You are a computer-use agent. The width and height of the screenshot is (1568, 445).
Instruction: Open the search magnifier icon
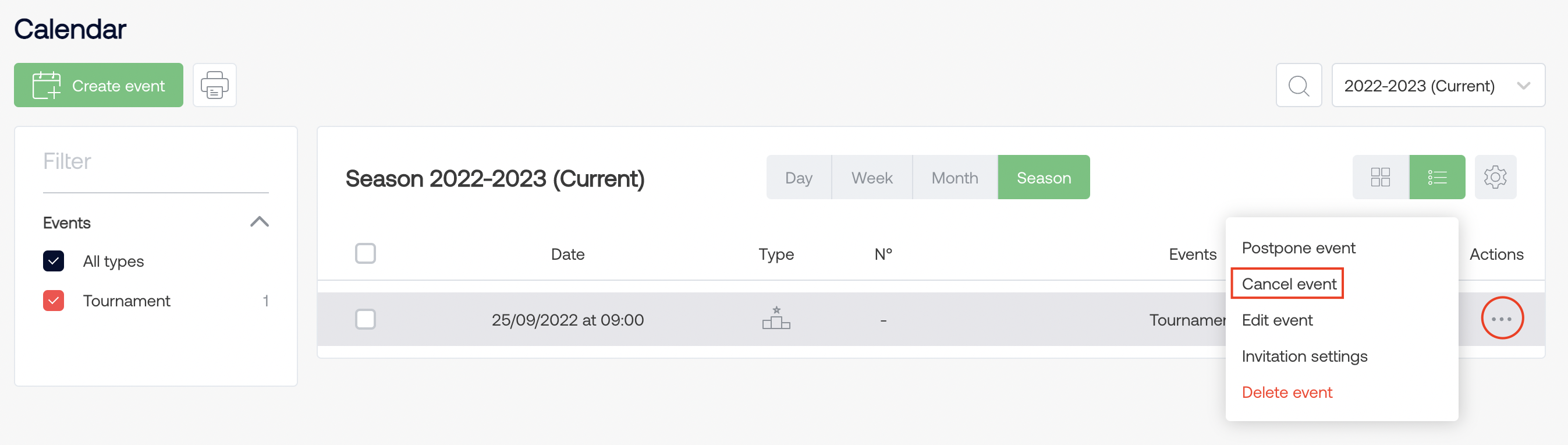[x=1298, y=85]
